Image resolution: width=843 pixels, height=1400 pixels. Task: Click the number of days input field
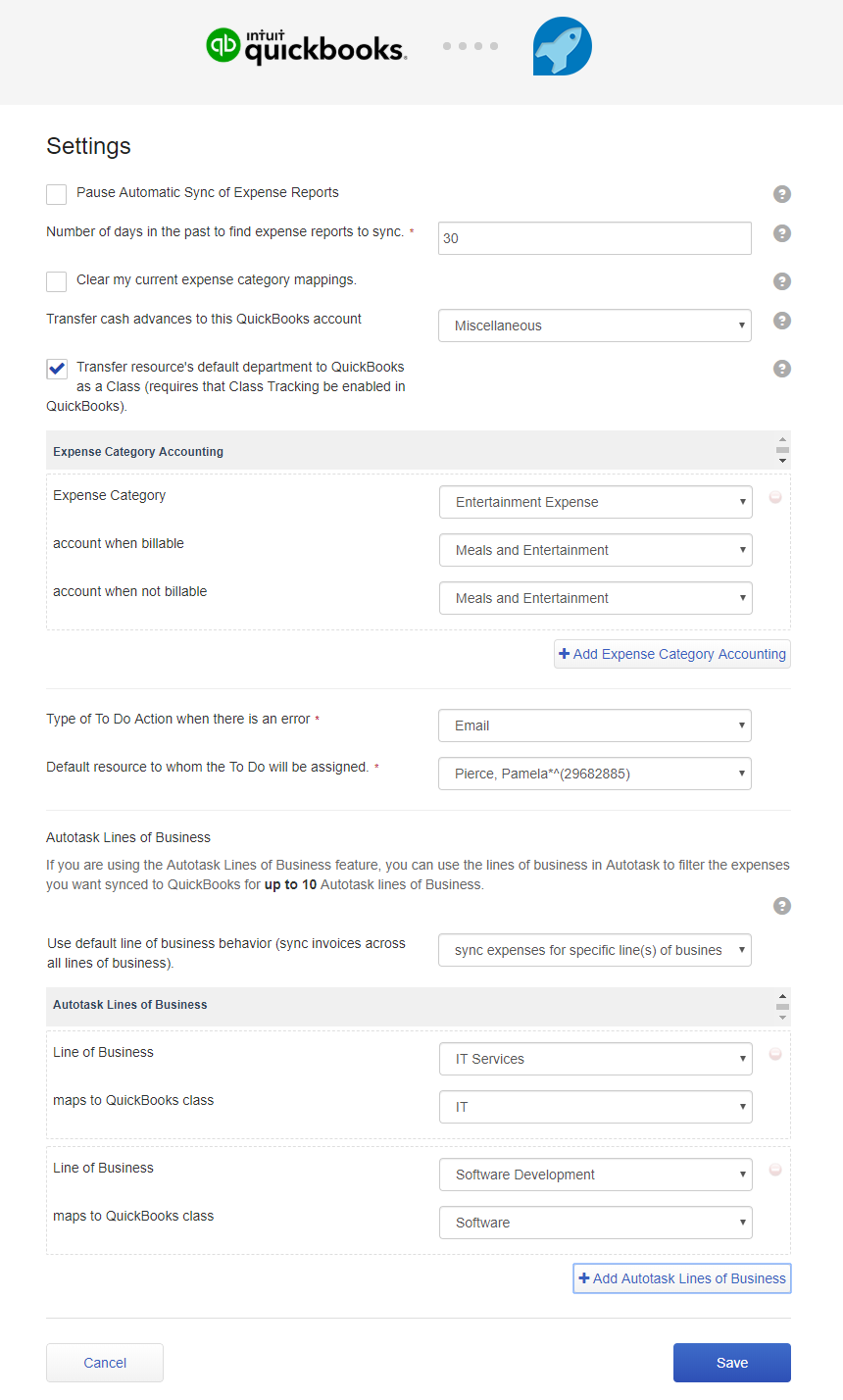click(594, 238)
